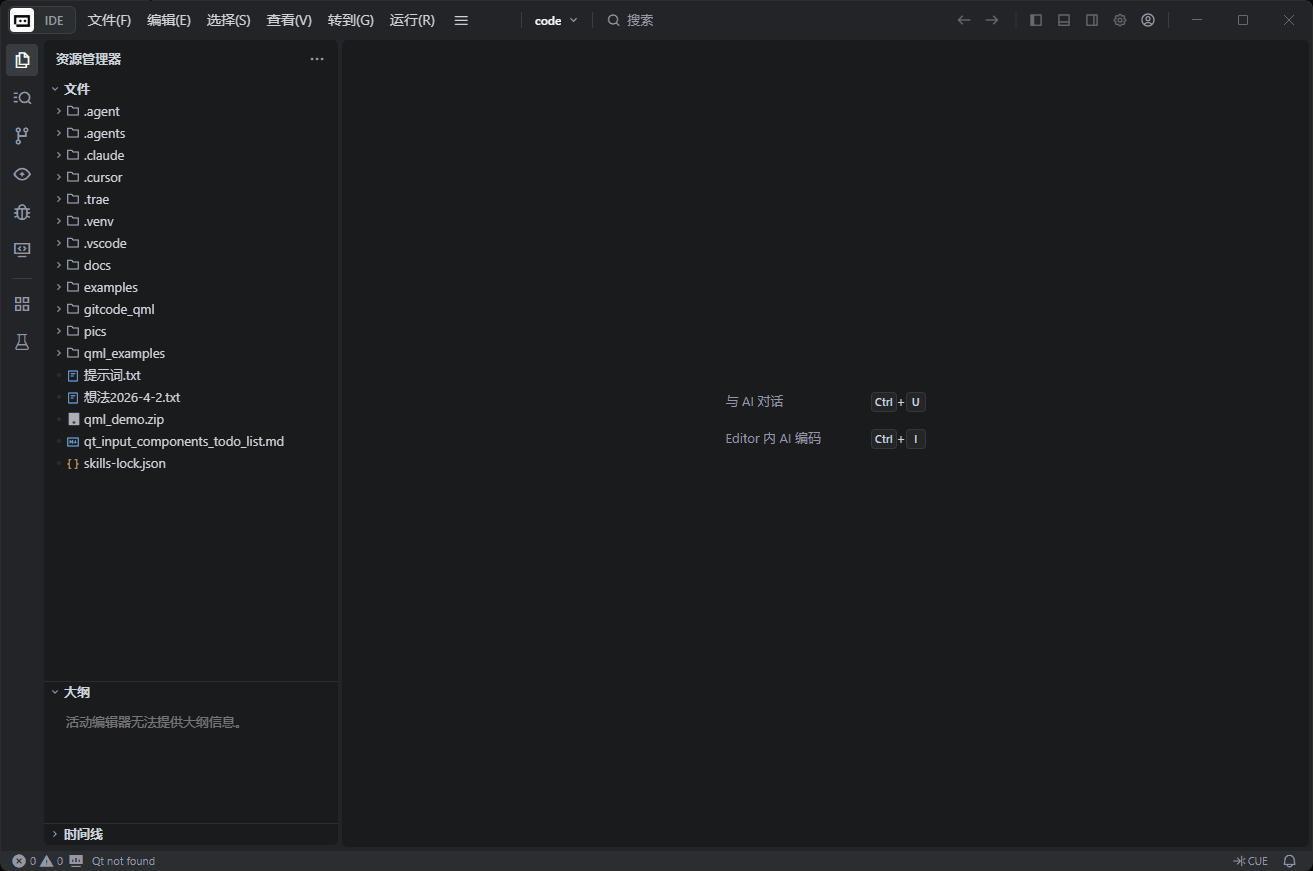Toggle CUE in the status bar
The image size is (1313, 871).
click(x=1251, y=861)
